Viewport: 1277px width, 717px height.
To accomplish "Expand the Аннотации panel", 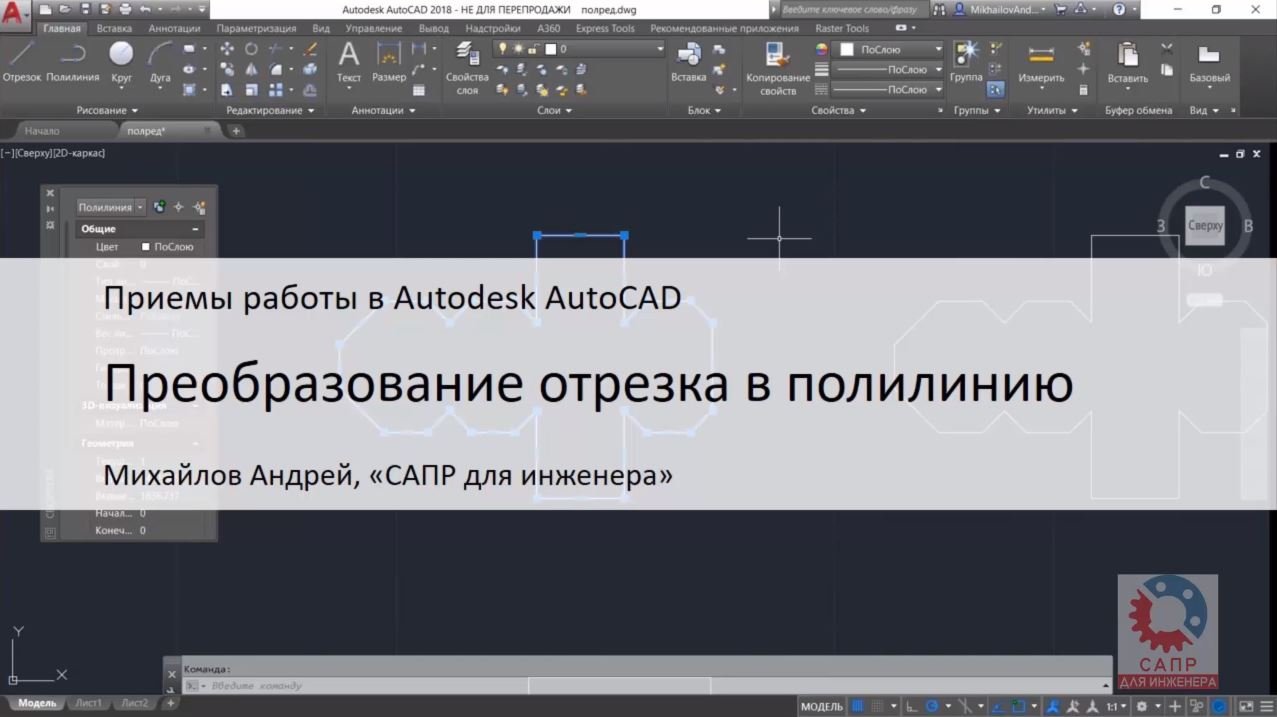I will 383,110.
